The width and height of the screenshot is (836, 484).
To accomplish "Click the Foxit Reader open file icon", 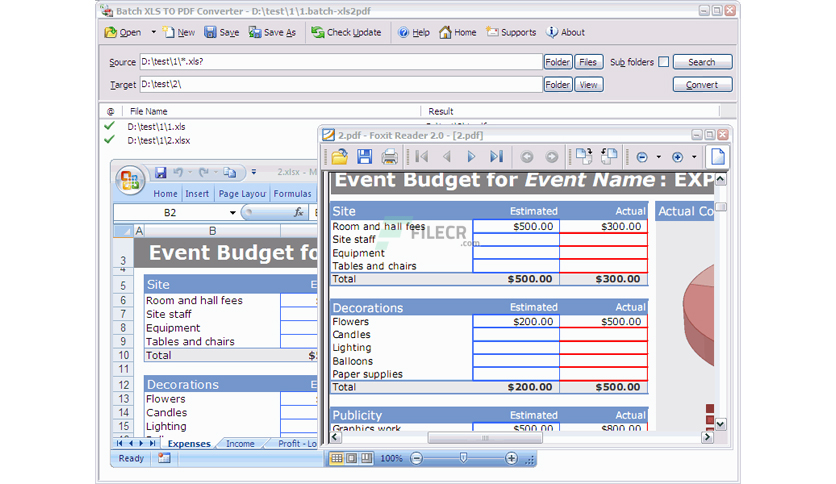I will [x=340, y=157].
